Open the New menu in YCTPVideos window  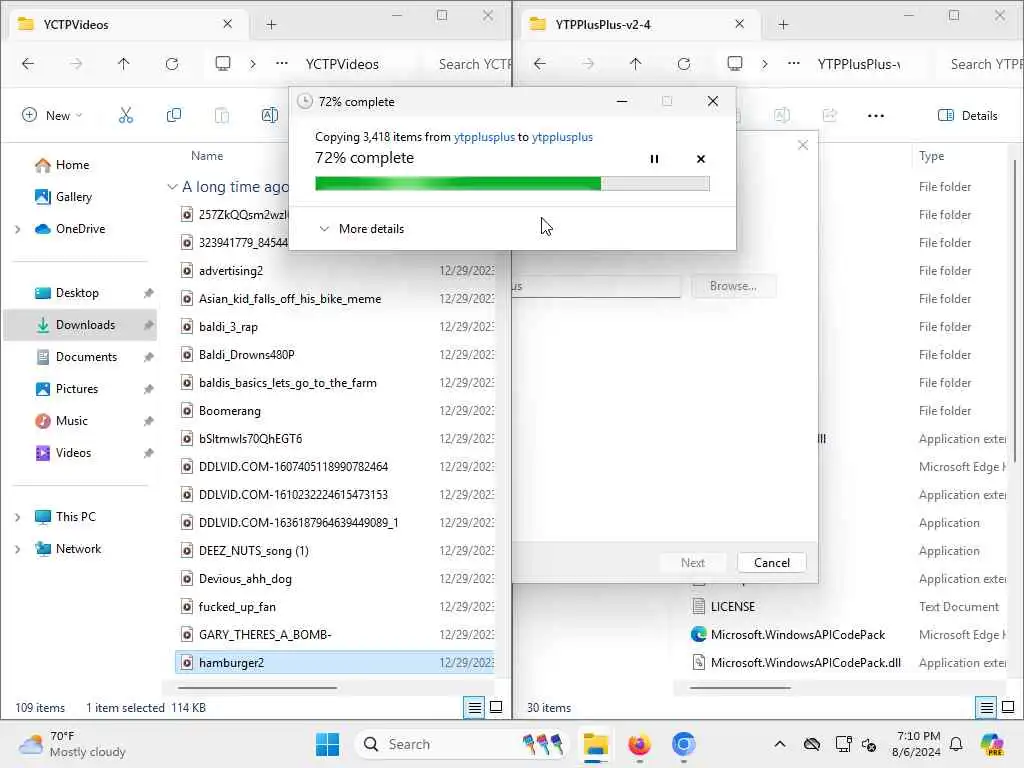click(x=52, y=116)
